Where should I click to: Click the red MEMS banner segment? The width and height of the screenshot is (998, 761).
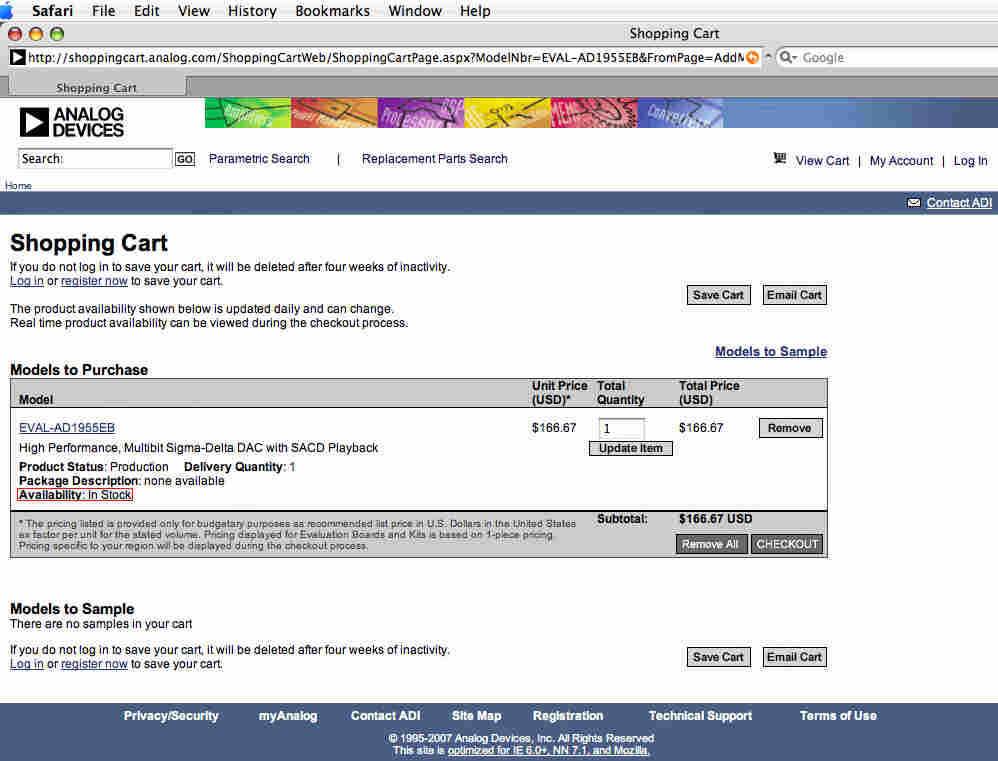pos(593,113)
